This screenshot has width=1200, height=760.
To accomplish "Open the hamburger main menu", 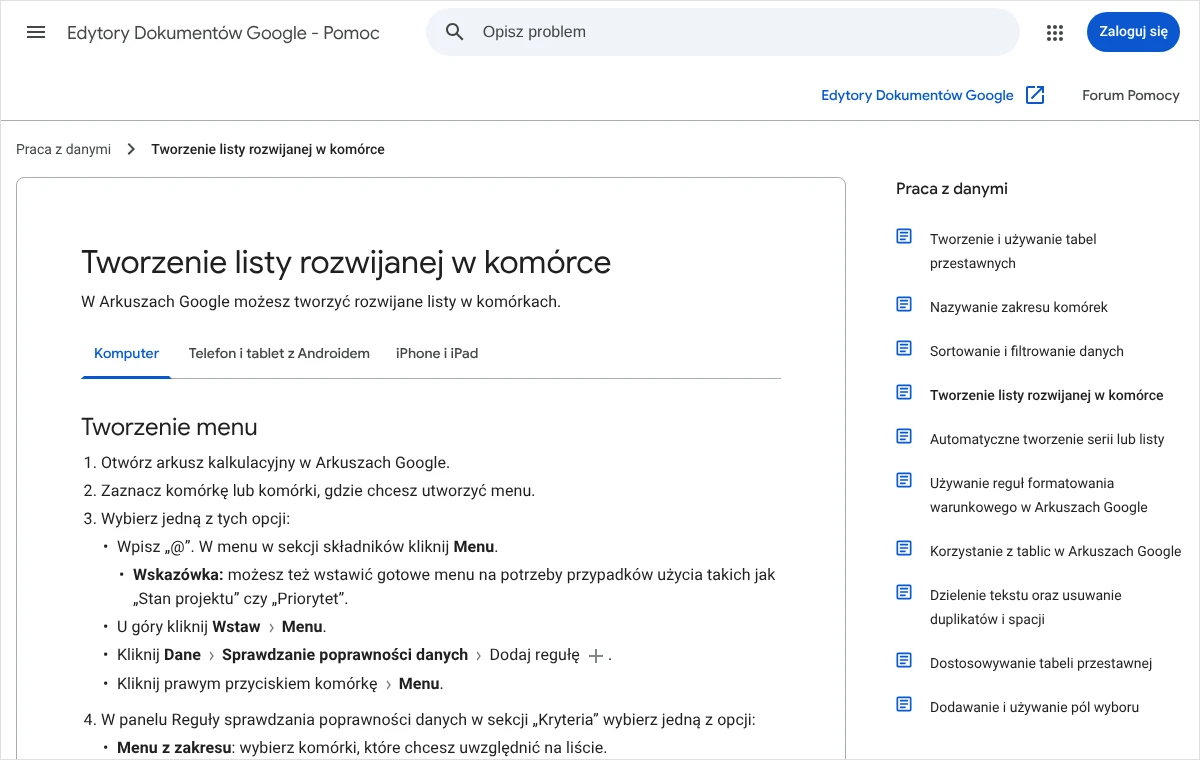I will tap(36, 32).
